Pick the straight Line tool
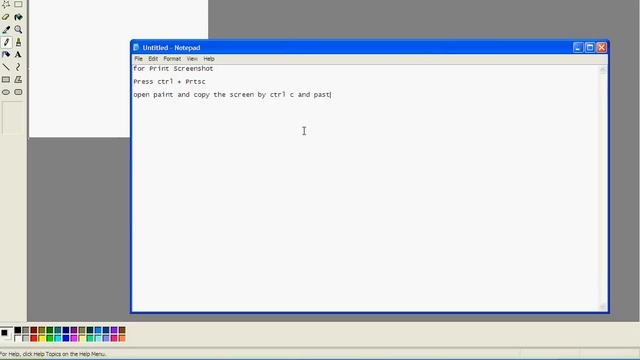Screen dimensions: 640x360 [6, 67]
